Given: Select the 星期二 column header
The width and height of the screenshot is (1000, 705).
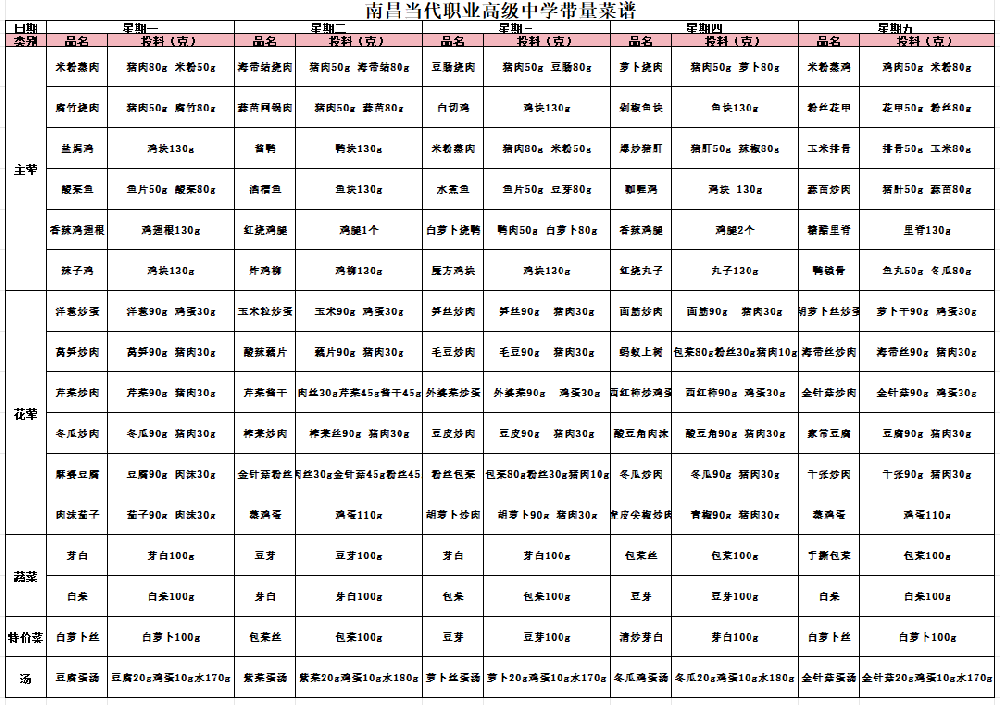Looking at the screenshot, I should point(328,27).
